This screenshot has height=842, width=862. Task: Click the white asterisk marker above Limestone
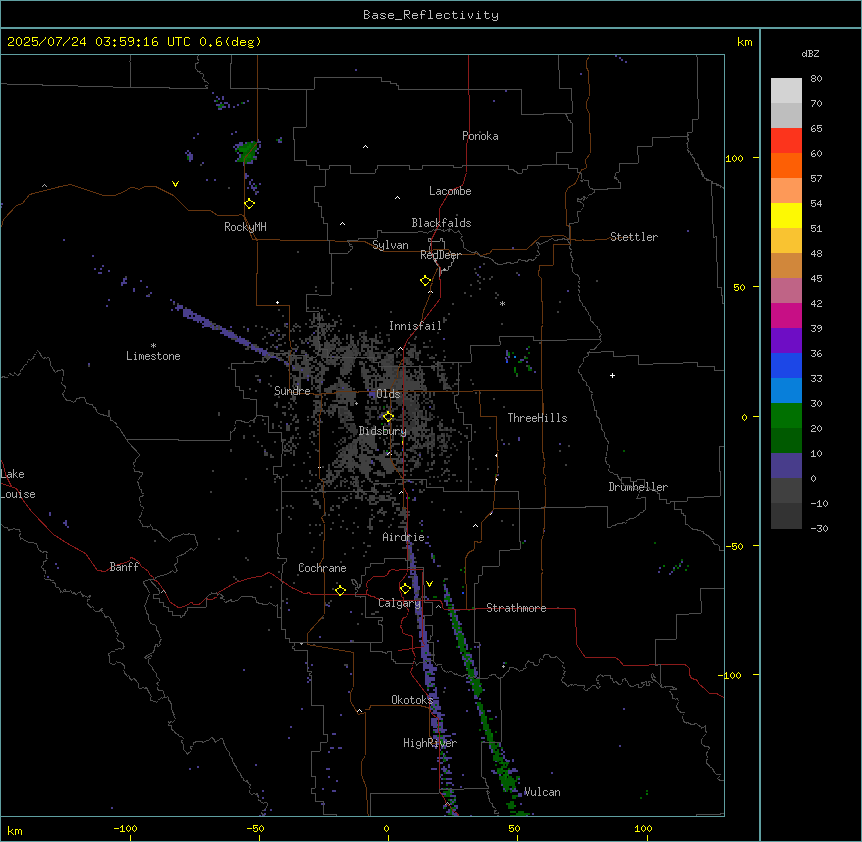click(153, 346)
